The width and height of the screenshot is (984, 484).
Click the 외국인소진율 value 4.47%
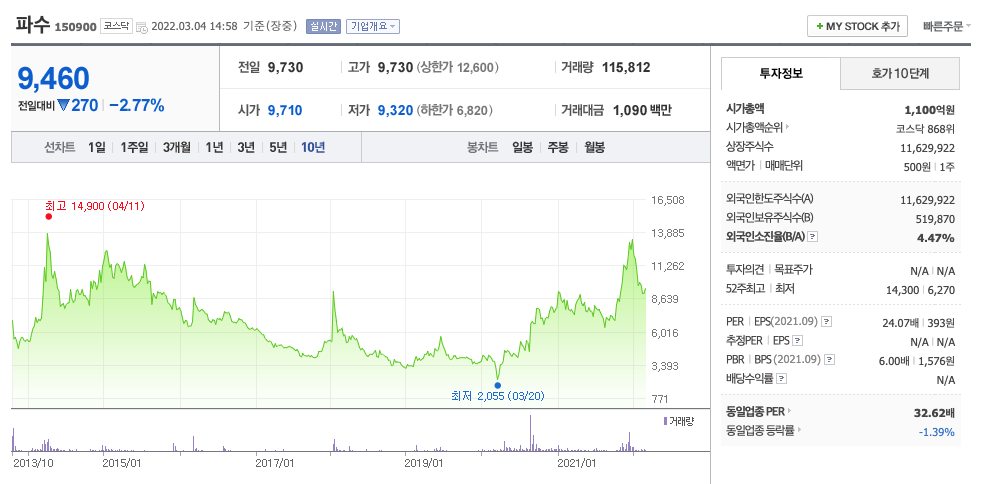(x=936, y=238)
